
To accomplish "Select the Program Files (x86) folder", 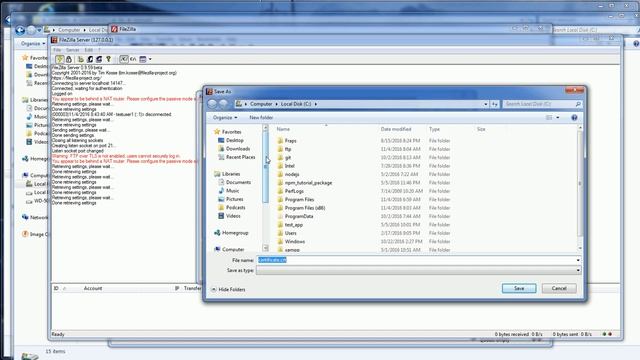I will point(305,208).
